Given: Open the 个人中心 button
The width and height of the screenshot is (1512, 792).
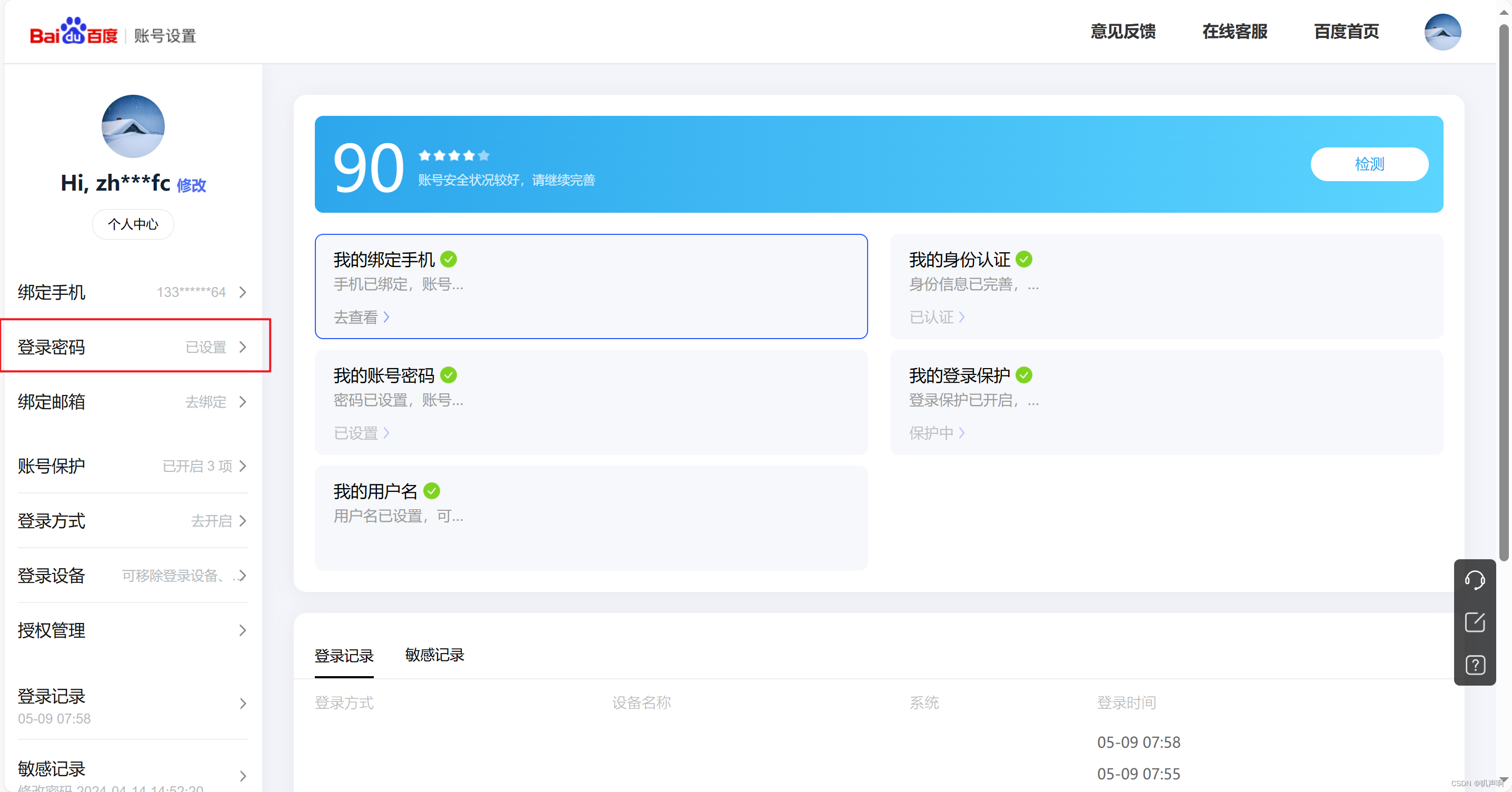Looking at the screenshot, I should click(133, 224).
